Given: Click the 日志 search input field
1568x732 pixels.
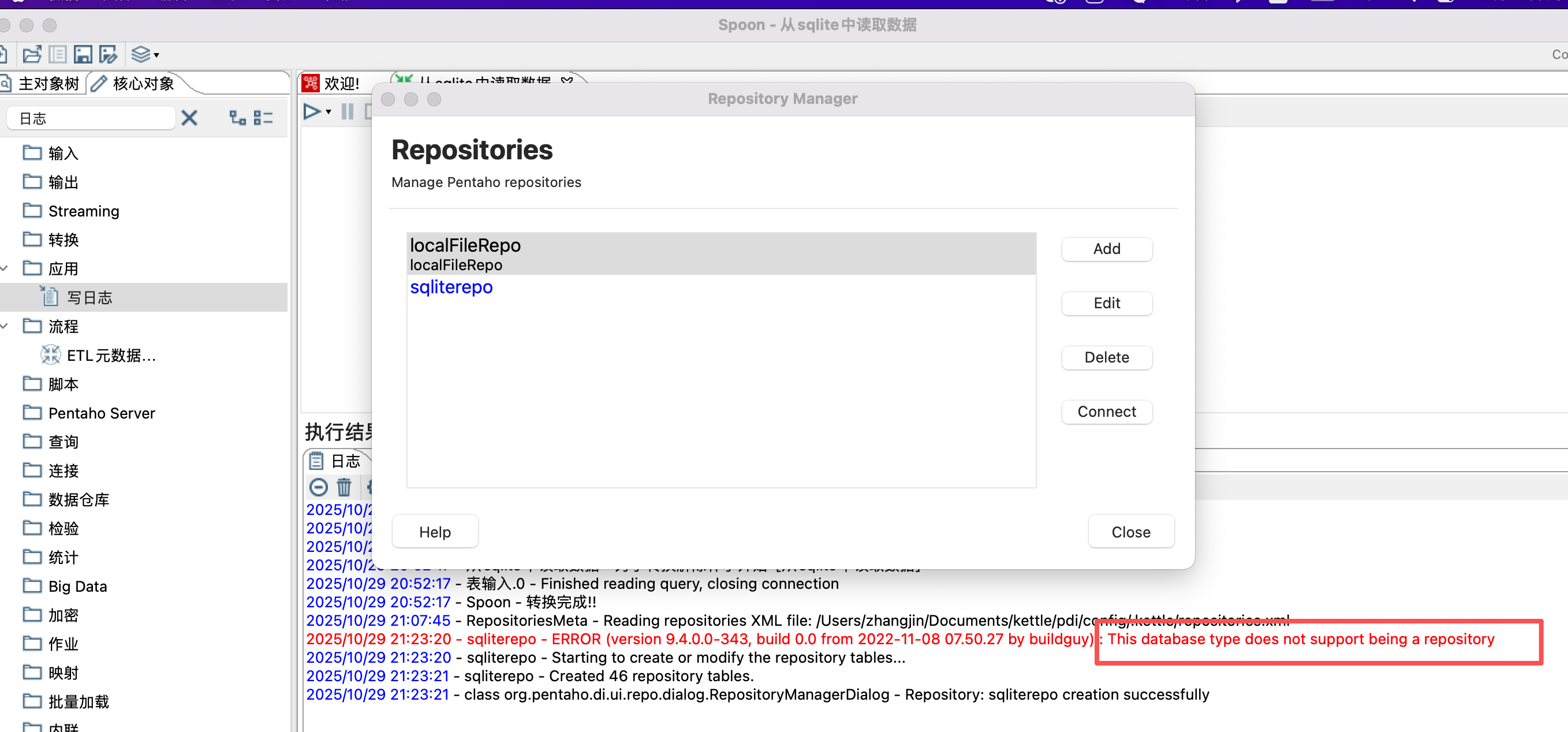Looking at the screenshot, I should click(x=91, y=118).
